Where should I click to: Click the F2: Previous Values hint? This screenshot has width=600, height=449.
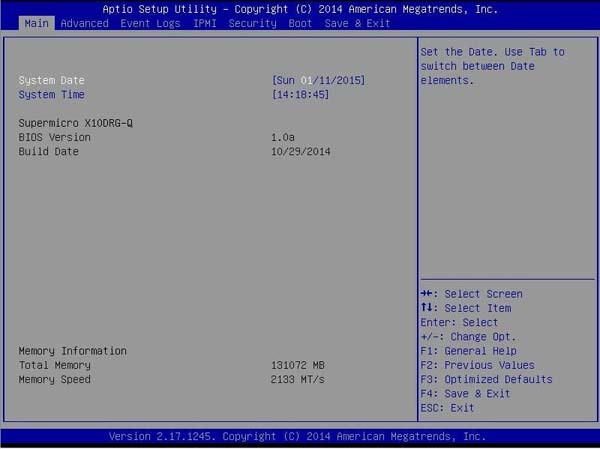[x=478, y=365]
